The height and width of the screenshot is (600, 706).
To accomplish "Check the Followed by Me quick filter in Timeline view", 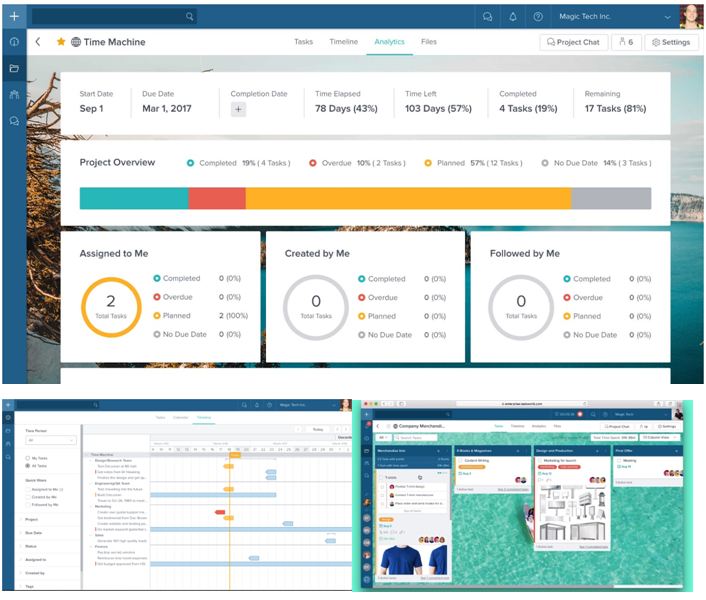I will (28, 505).
